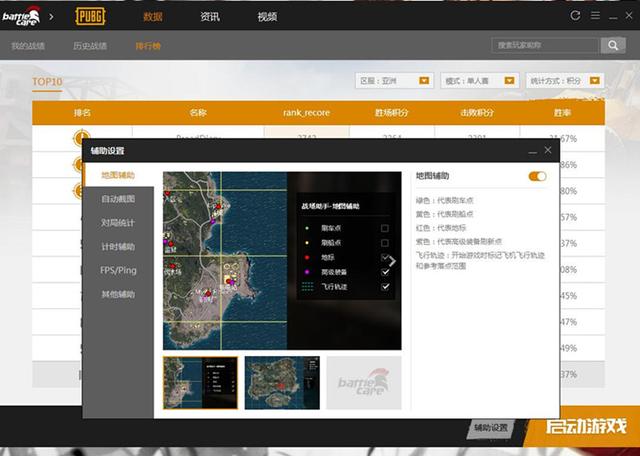Open the 模式:单人 dropdown
The image size is (640, 456).
pos(480,81)
